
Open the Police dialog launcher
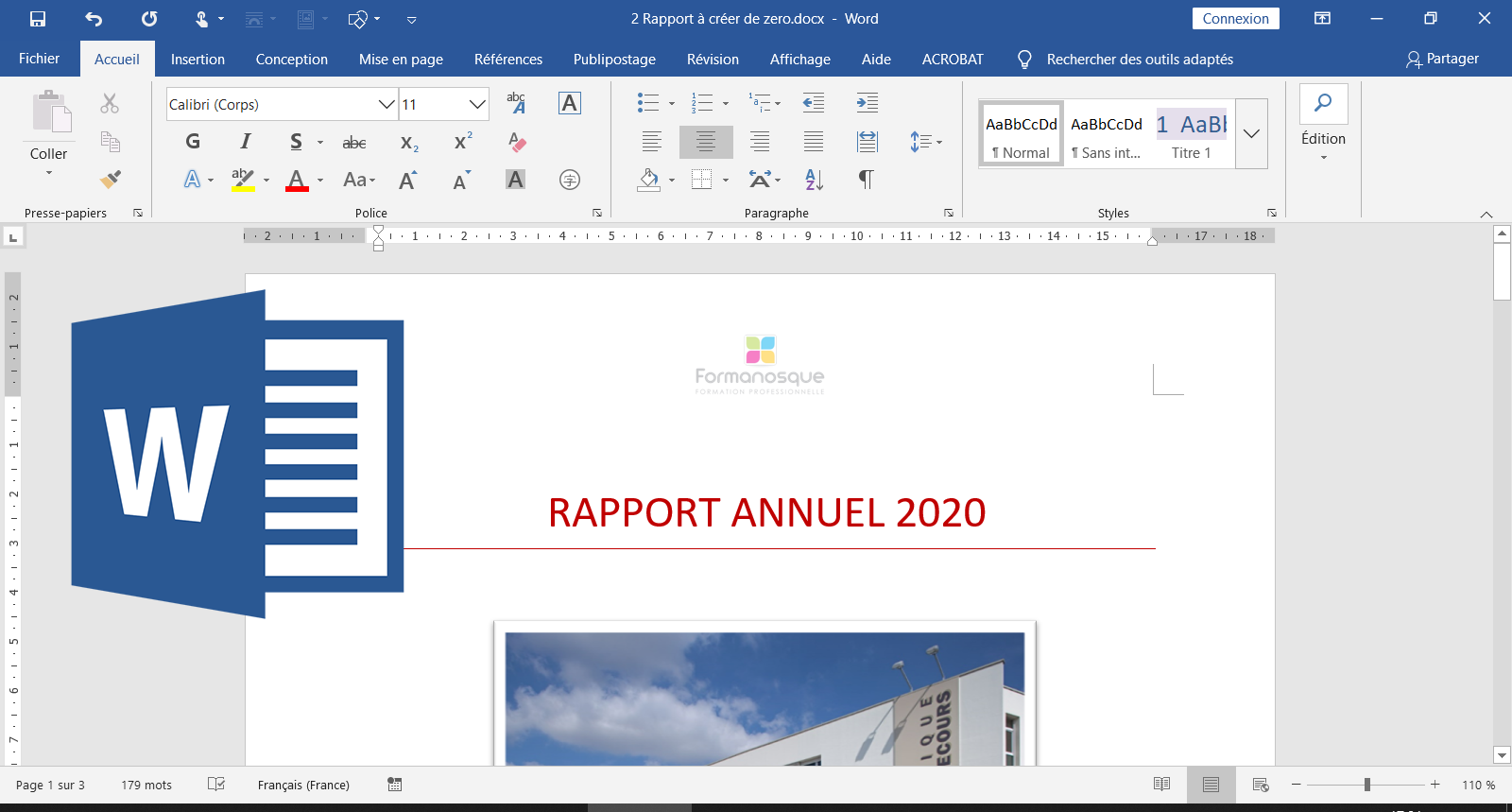pos(597,213)
